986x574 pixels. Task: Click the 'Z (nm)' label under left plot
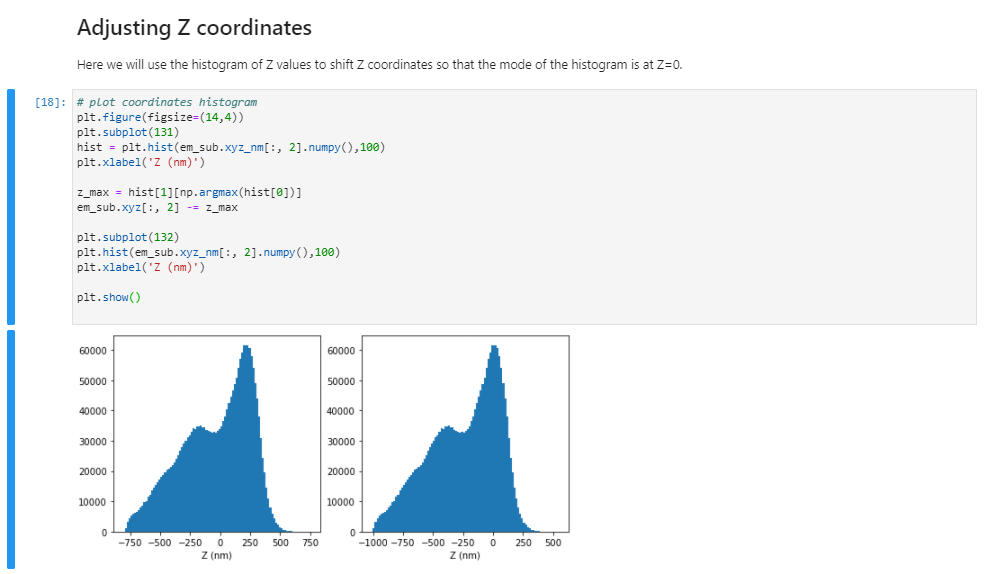(217, 555)
